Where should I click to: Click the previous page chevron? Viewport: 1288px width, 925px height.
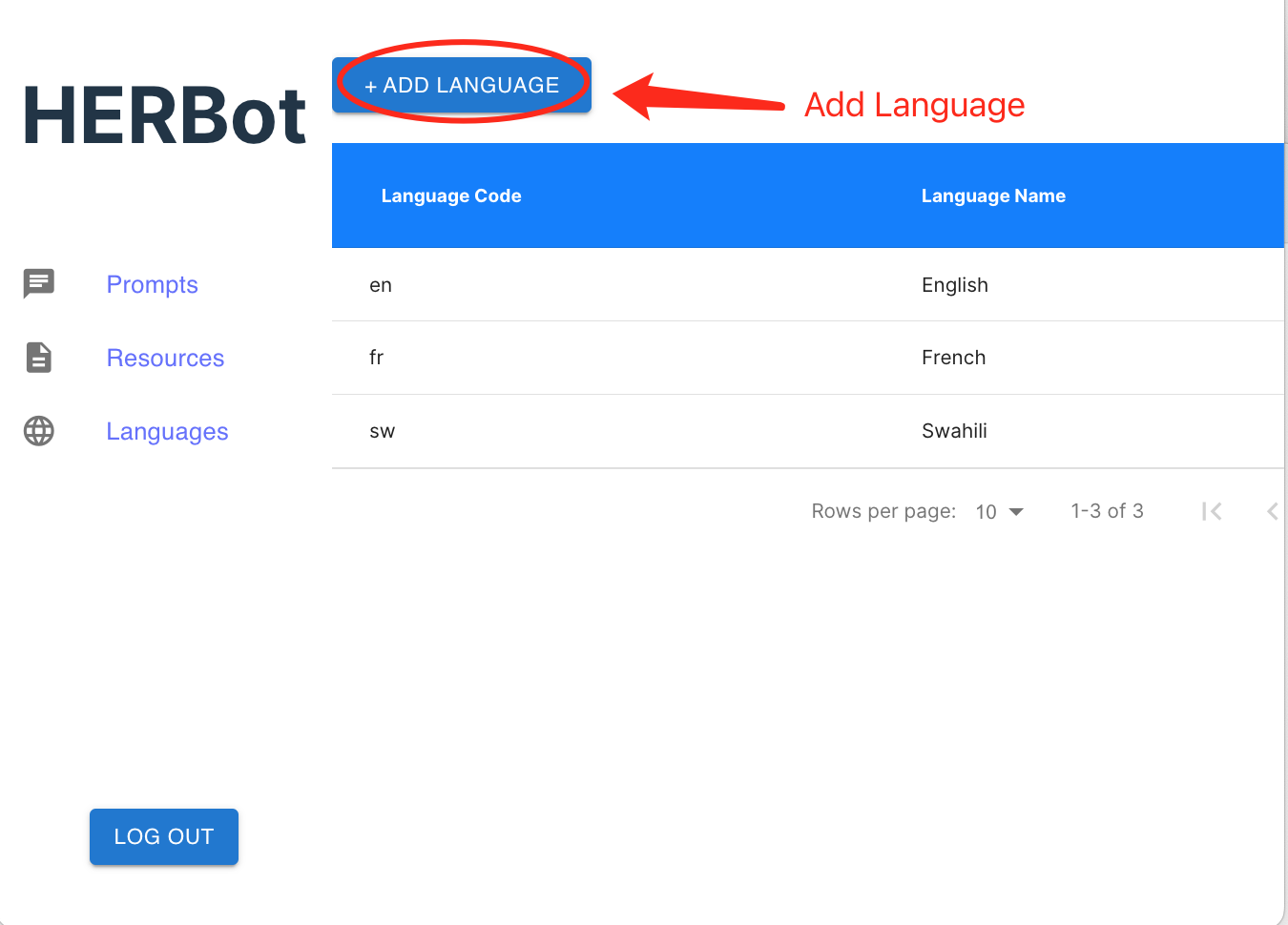(x=1272, y=512)
